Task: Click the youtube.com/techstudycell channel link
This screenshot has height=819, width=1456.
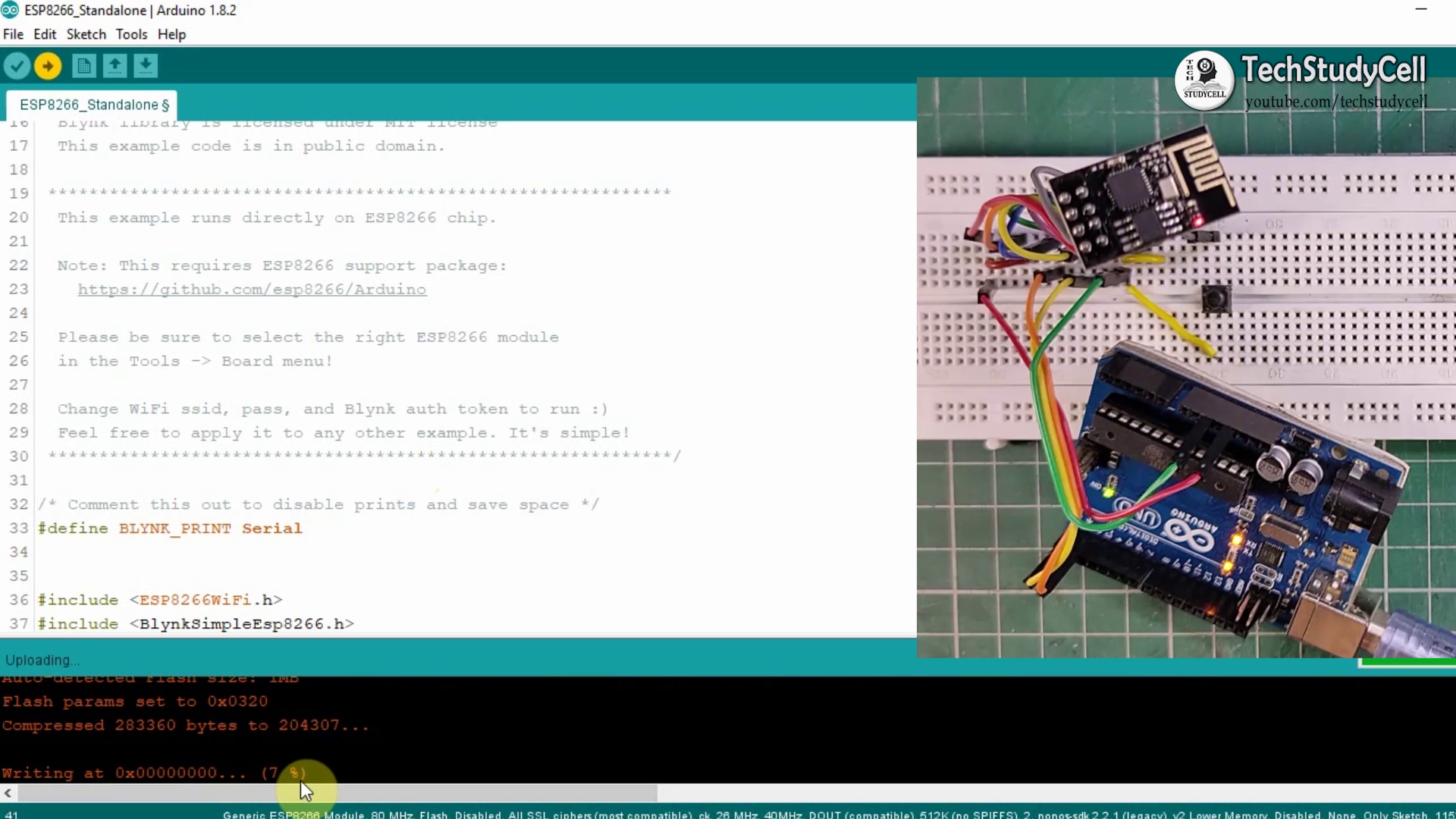Action: coord(1338,101)
